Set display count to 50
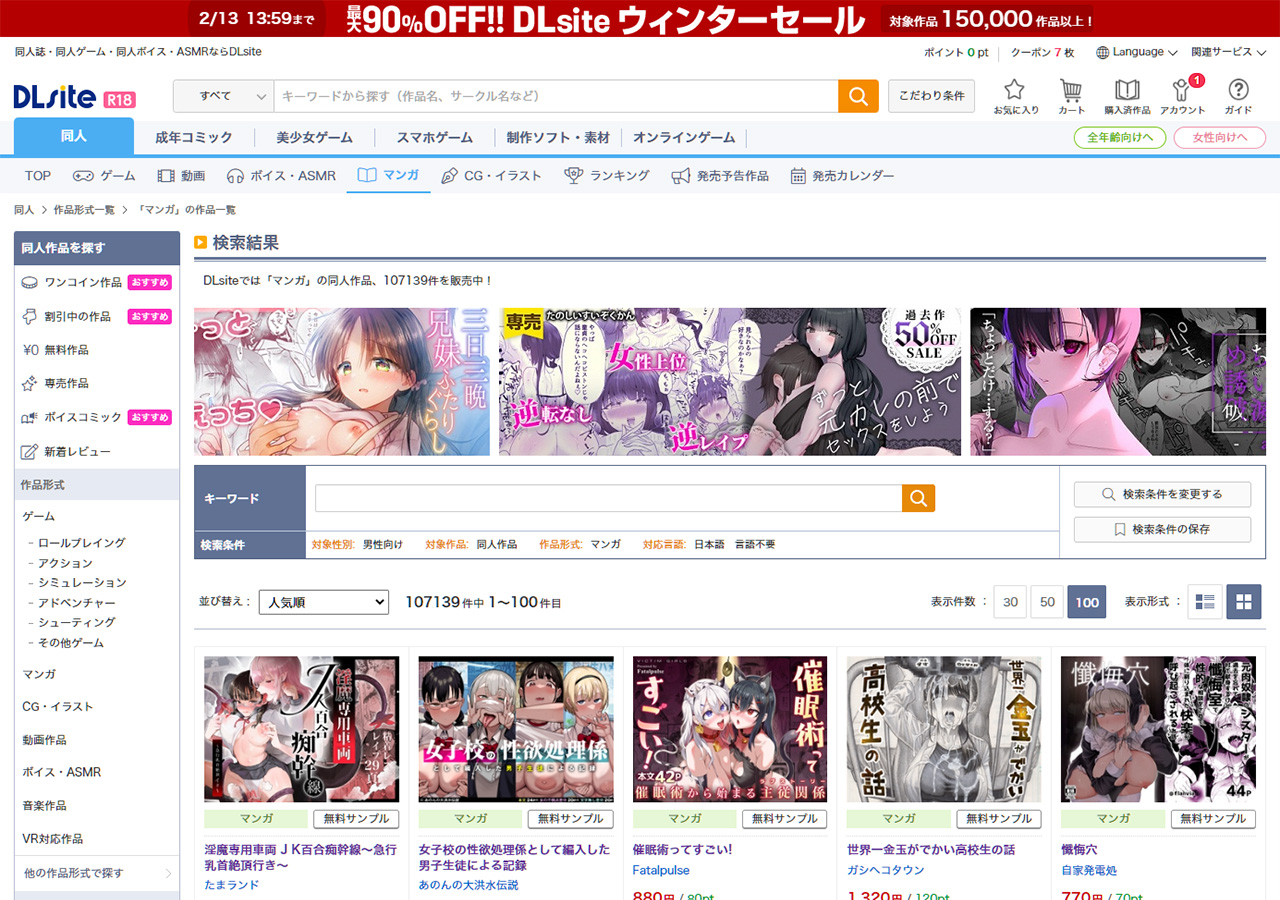This screenshot has width=1280, height=900. (1047, 602)
